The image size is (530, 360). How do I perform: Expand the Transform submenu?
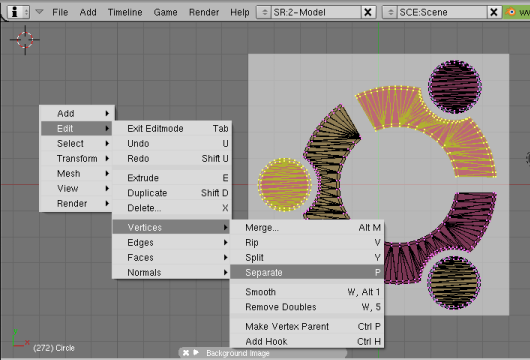click(77, 159)
